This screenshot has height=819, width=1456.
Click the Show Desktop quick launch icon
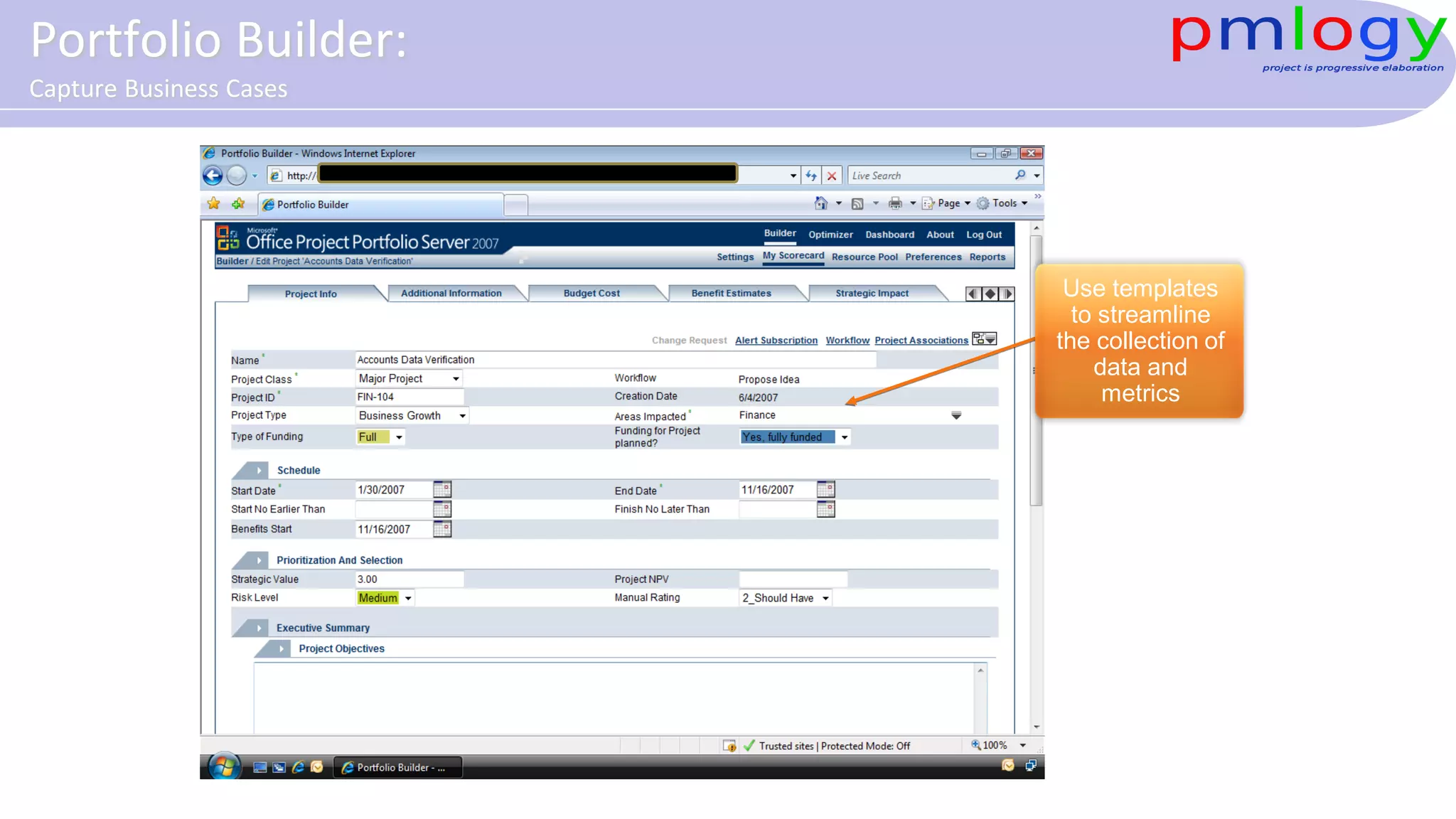(260, 767)
